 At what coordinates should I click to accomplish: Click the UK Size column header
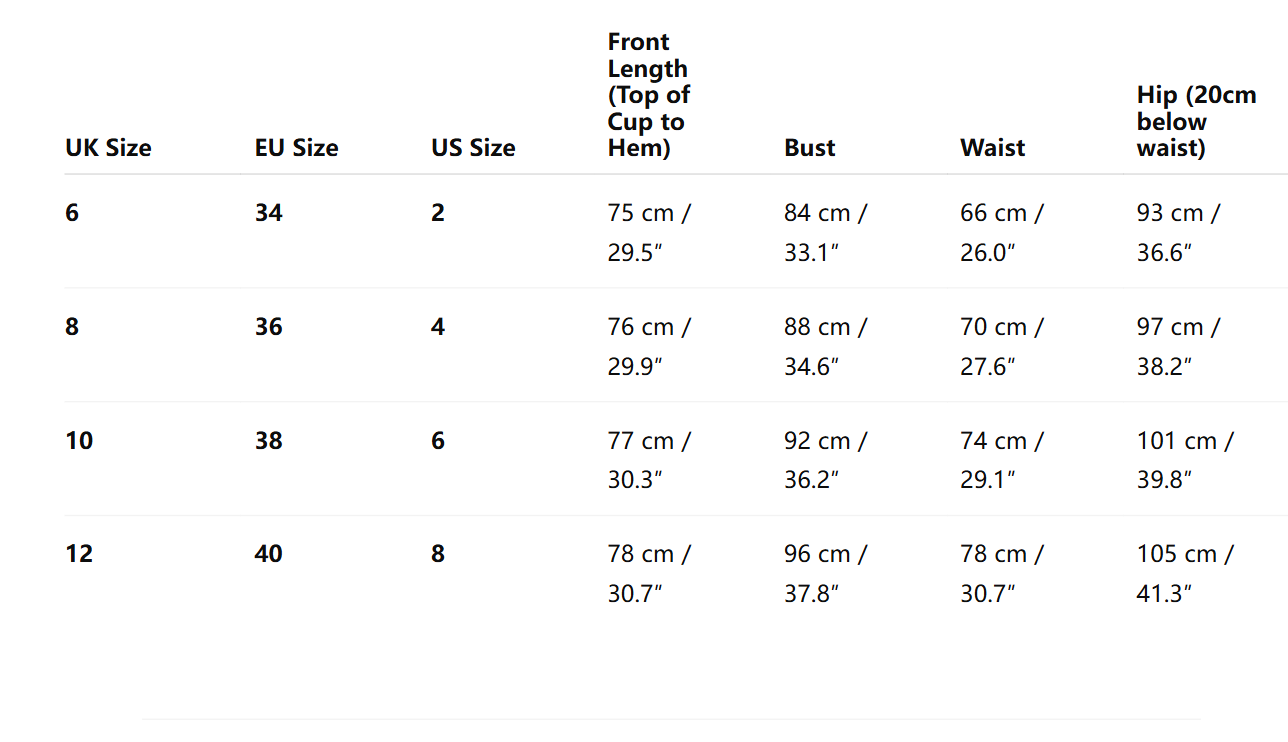(108, 148)
